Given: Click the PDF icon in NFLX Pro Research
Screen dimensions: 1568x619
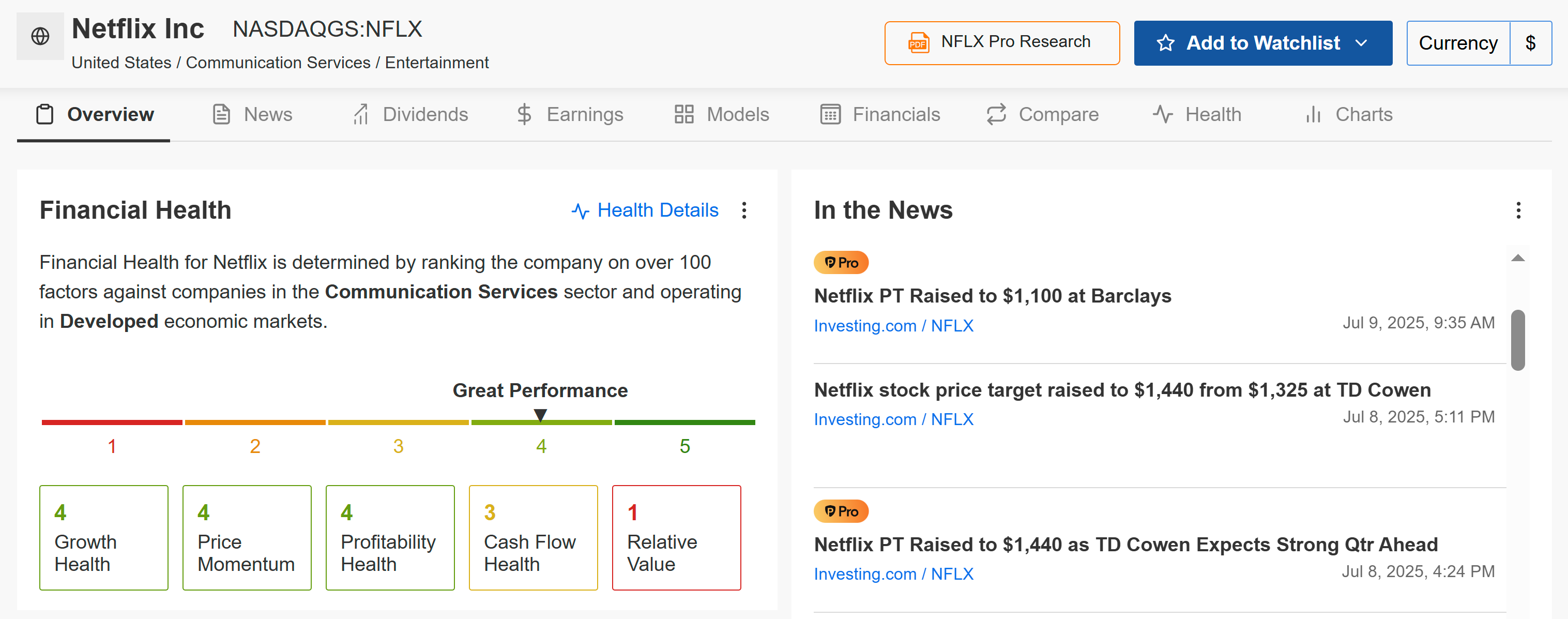Looking at the screenshot, I should (x=919, y=42).
